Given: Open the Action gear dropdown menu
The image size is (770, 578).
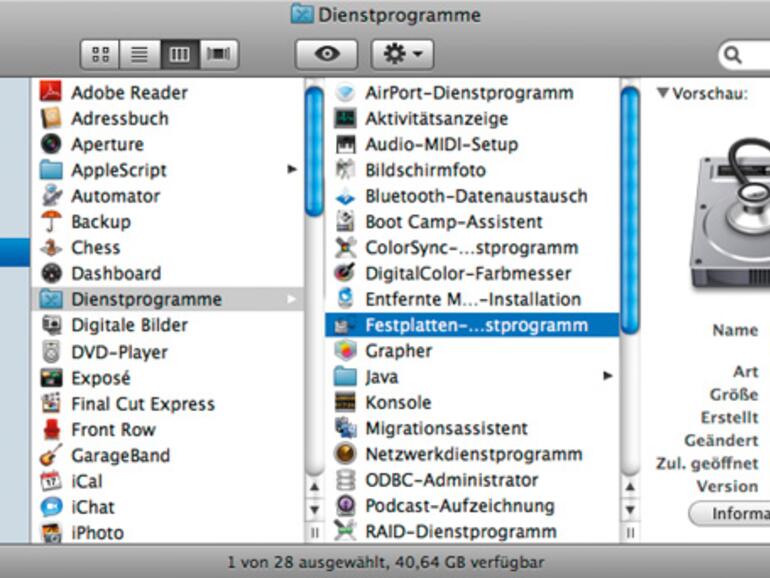Looking at the screenshot, I should pyautogui.click(x=403, y=54).
